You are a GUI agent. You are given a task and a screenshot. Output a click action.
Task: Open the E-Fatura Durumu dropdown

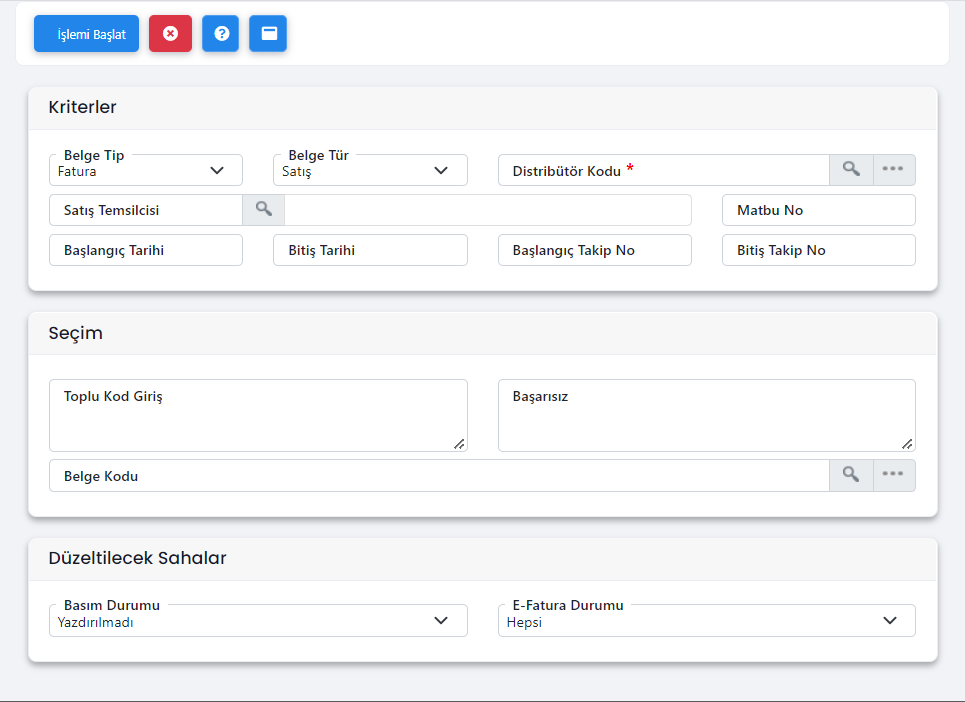point(707,620)
